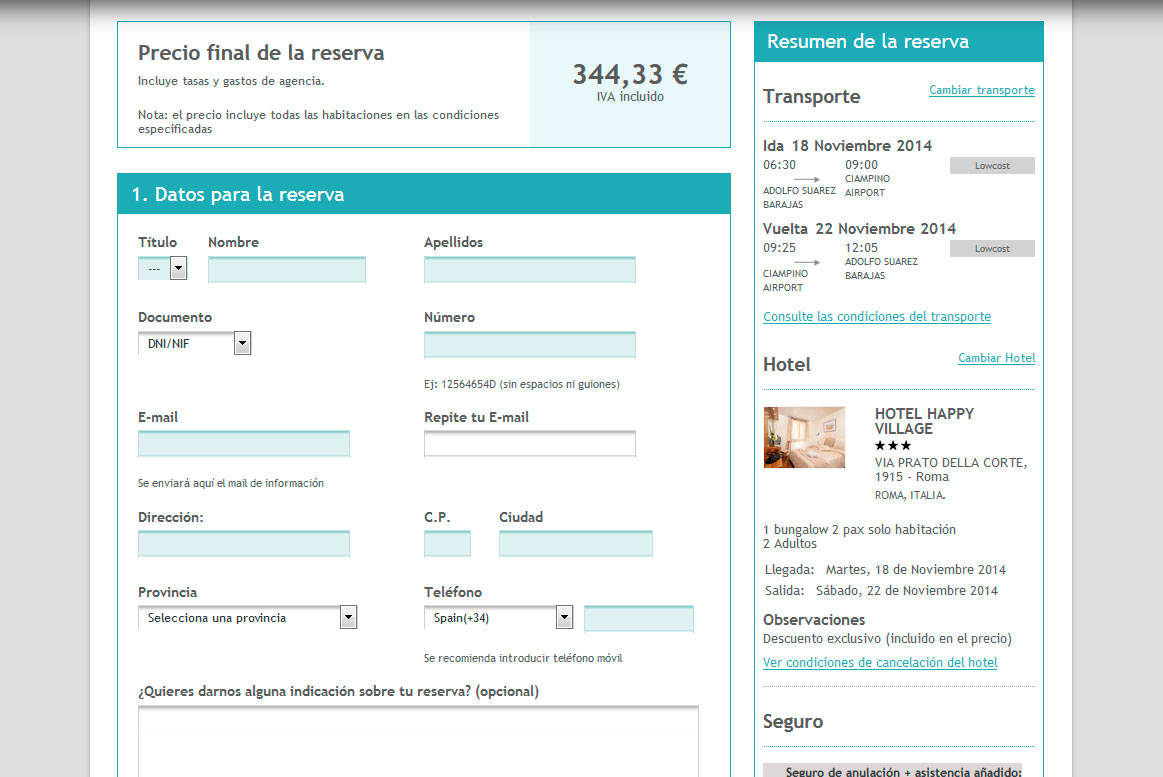Focus the Apellidos text field
This screenshot has width=1163, height=777.
coord(529,270)
